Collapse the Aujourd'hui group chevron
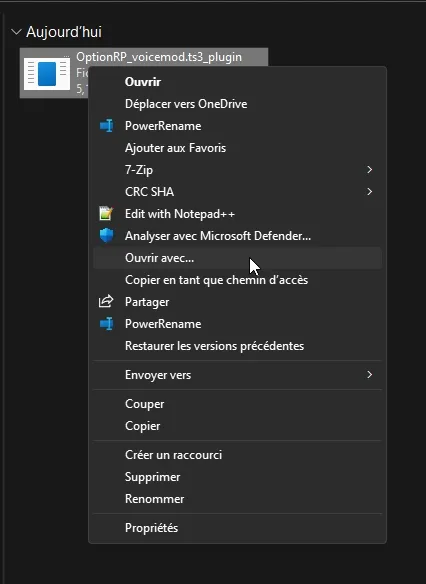This screenshot has height=584, width=426. point(16,32)
